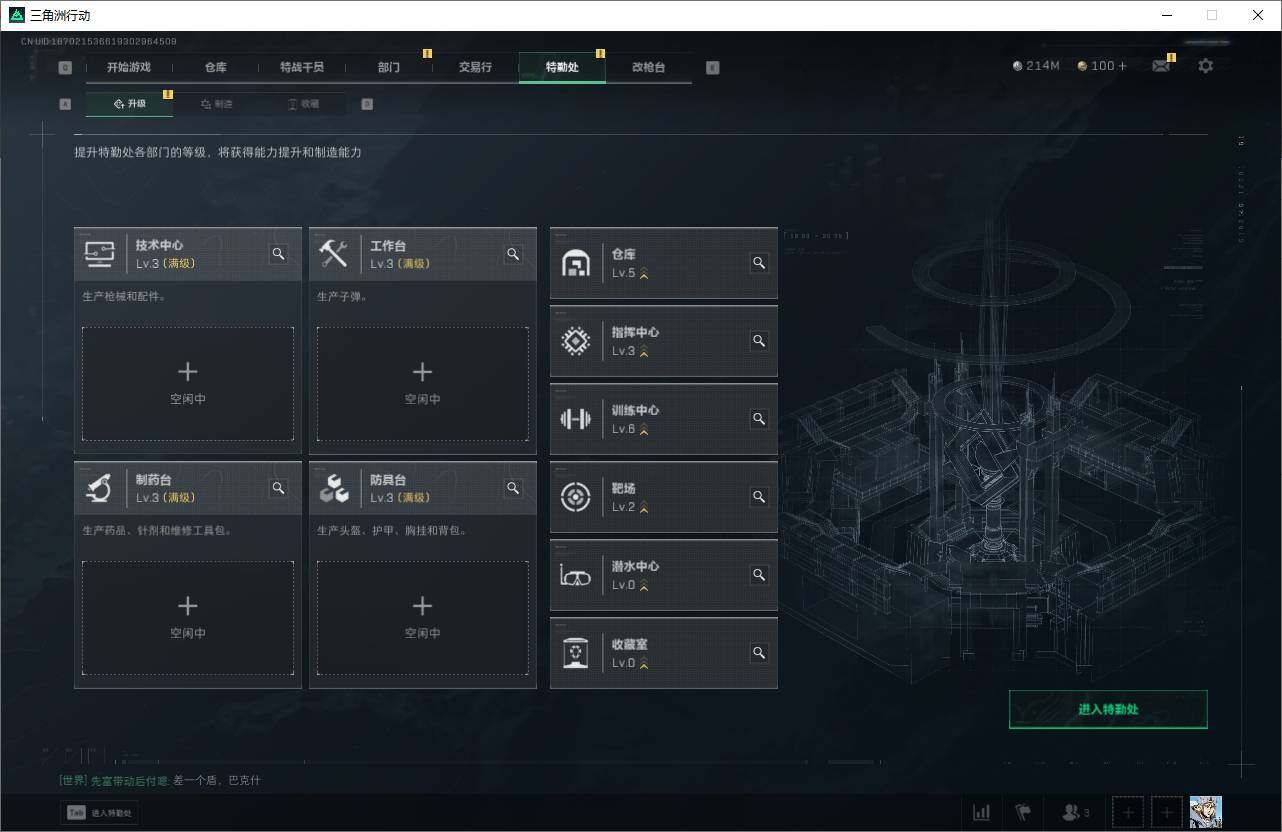Image resolution: width=1282 pixels, height=832 pixels.
Task: Click the first empty squad slot plus
Action: (x=1128, y=812)
